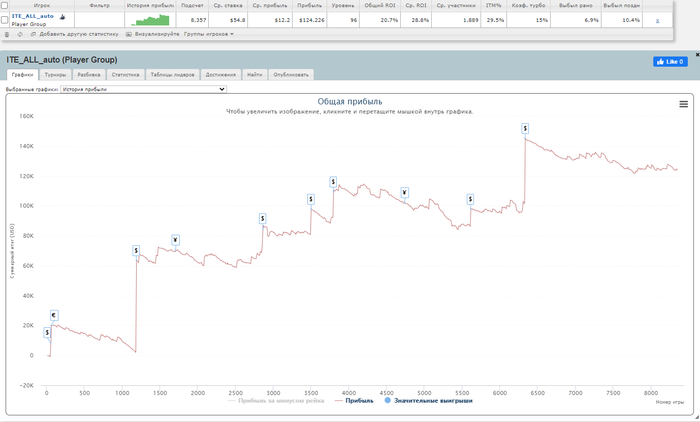Switch to the 'Статистика' tab
The height and width of the screenshot is (422, 700).
click(x=125, y=75)
